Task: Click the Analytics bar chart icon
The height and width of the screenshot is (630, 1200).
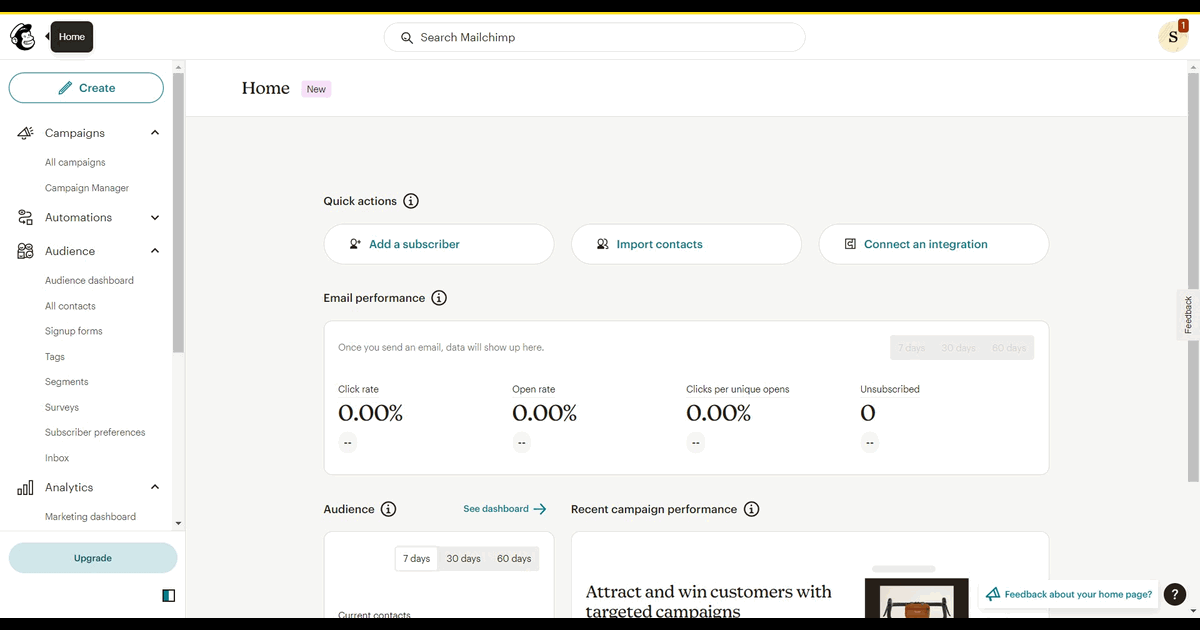Action: point(25,487)
